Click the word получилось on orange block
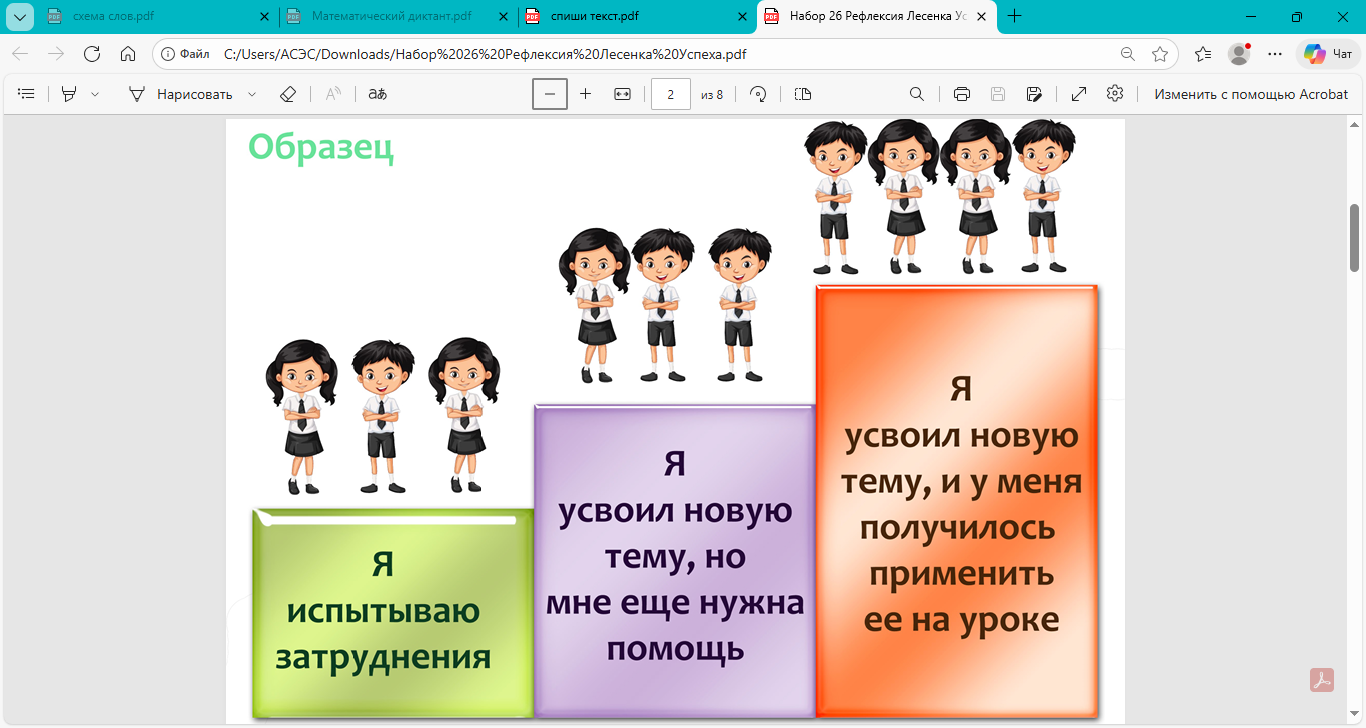1366x728 pixels. tap(957, 528)
